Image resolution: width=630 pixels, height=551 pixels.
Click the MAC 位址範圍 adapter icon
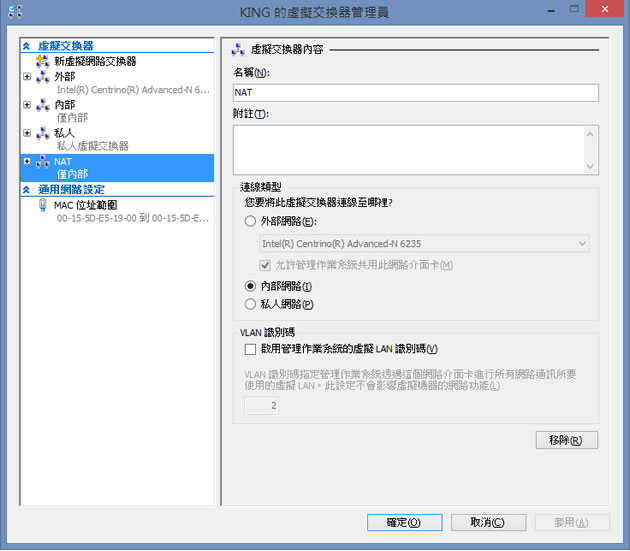coord(43,205)
